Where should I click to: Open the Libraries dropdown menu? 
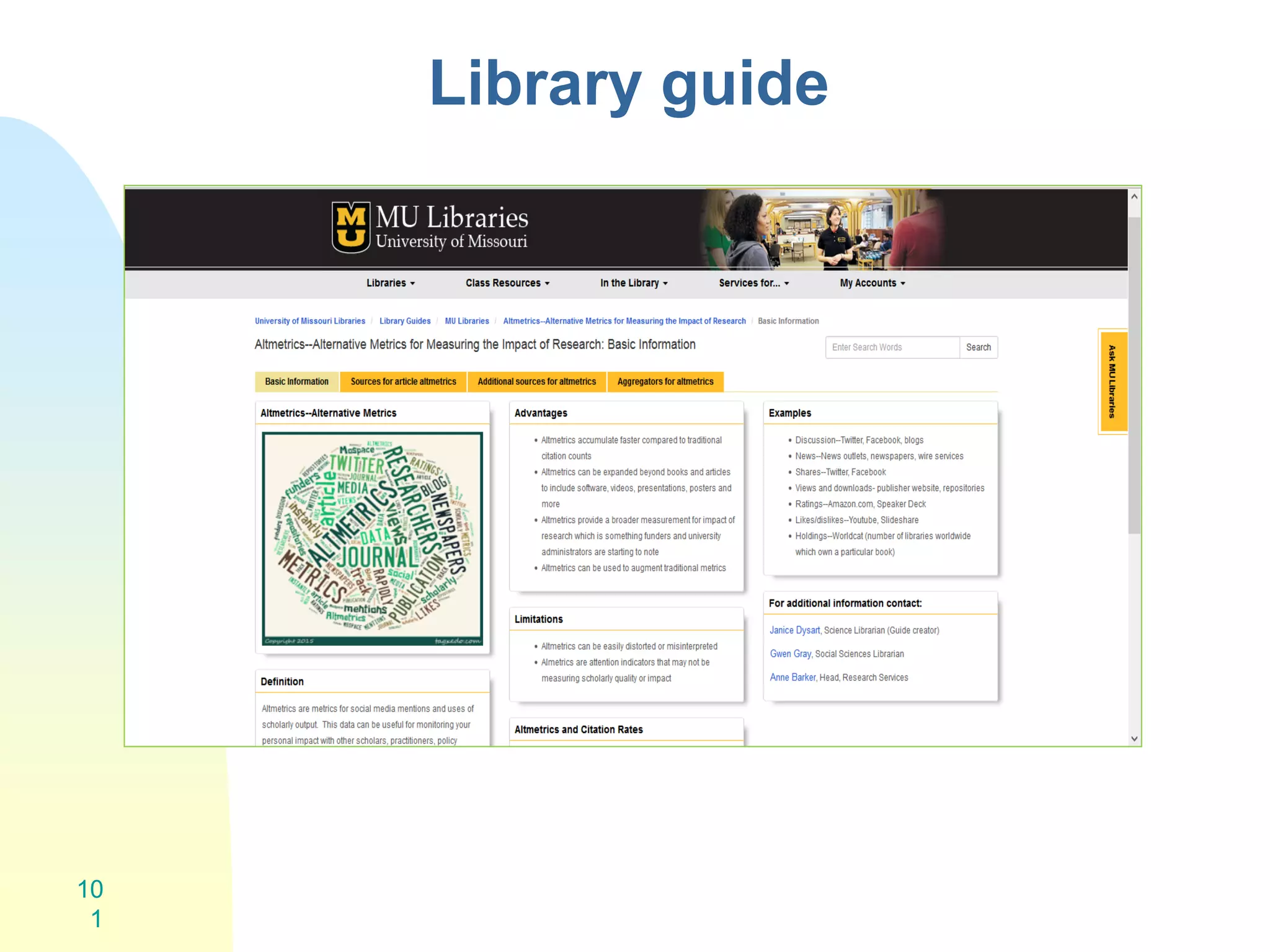click(x=390, y=283)
